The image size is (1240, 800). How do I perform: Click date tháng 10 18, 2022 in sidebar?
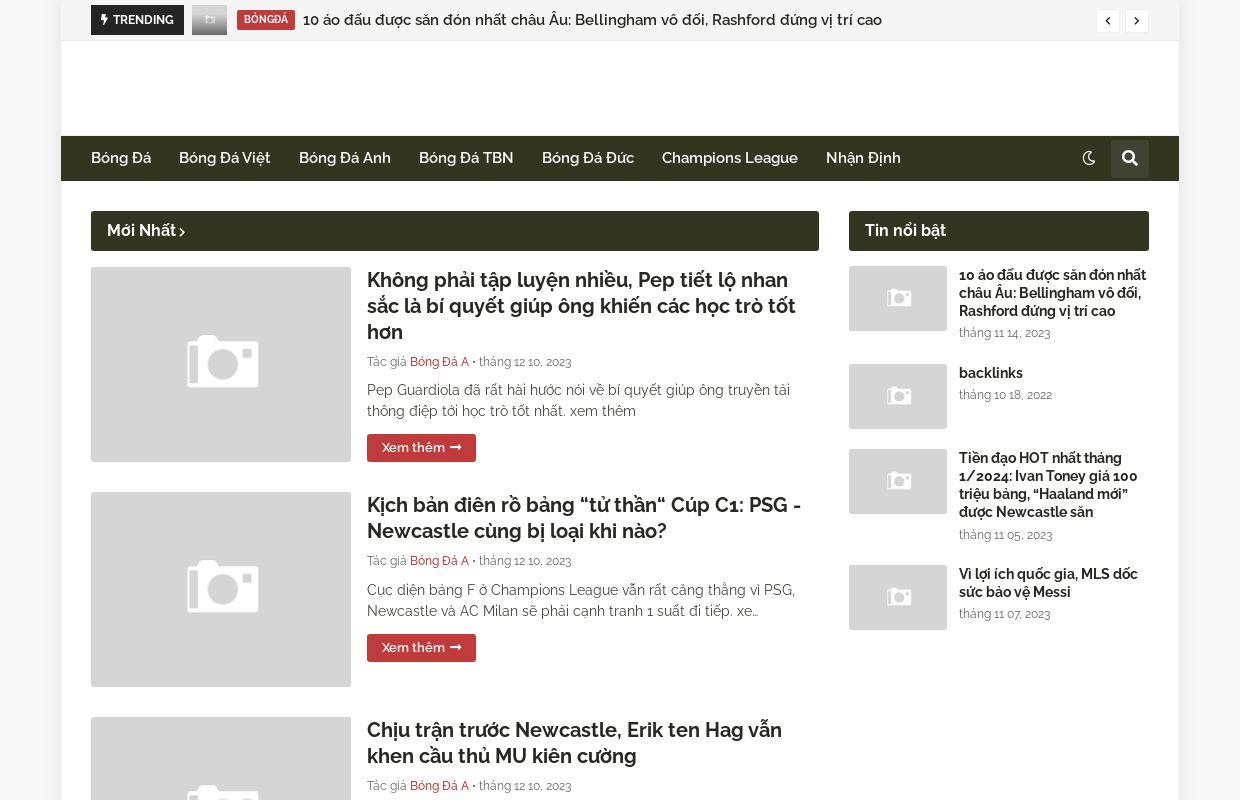click(1005, 395)
